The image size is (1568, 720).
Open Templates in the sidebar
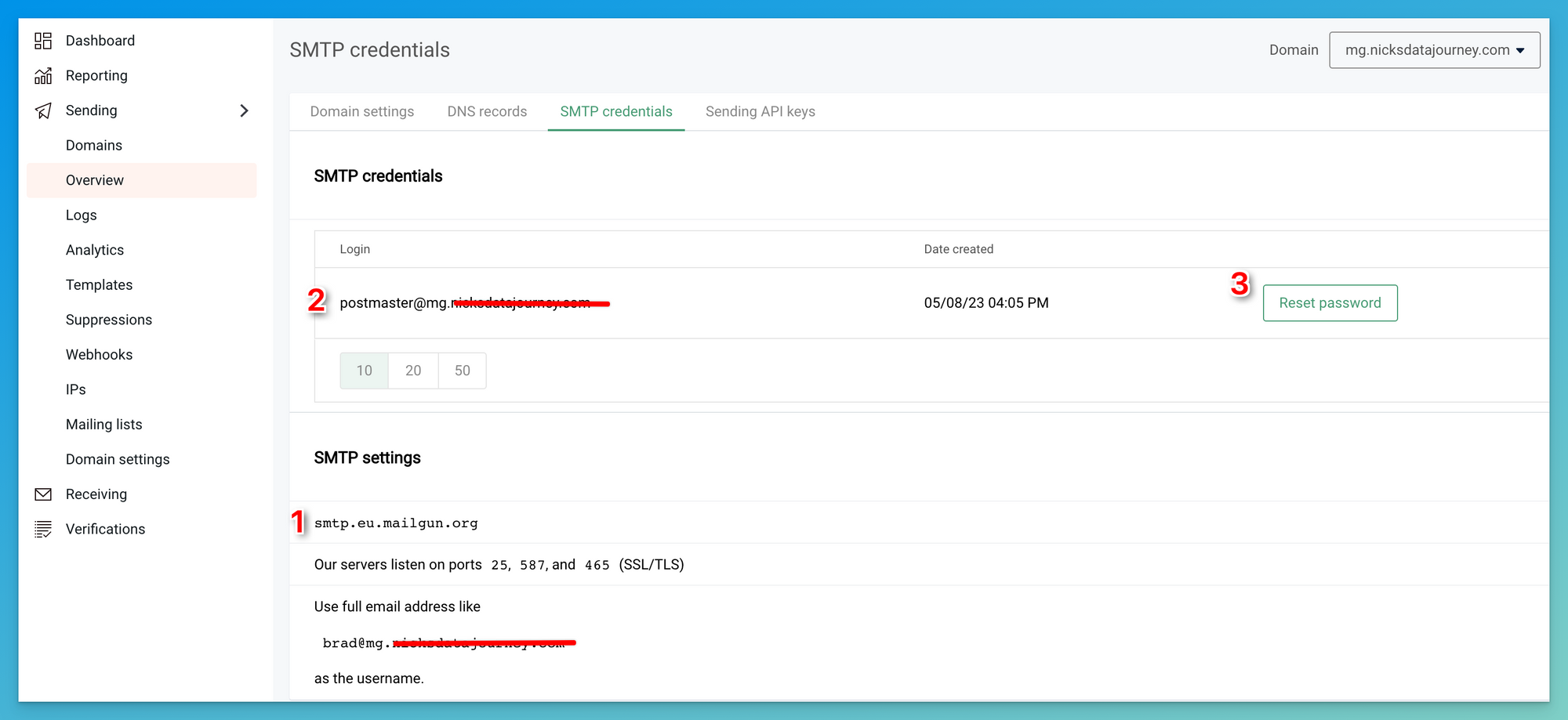[100, 284]
